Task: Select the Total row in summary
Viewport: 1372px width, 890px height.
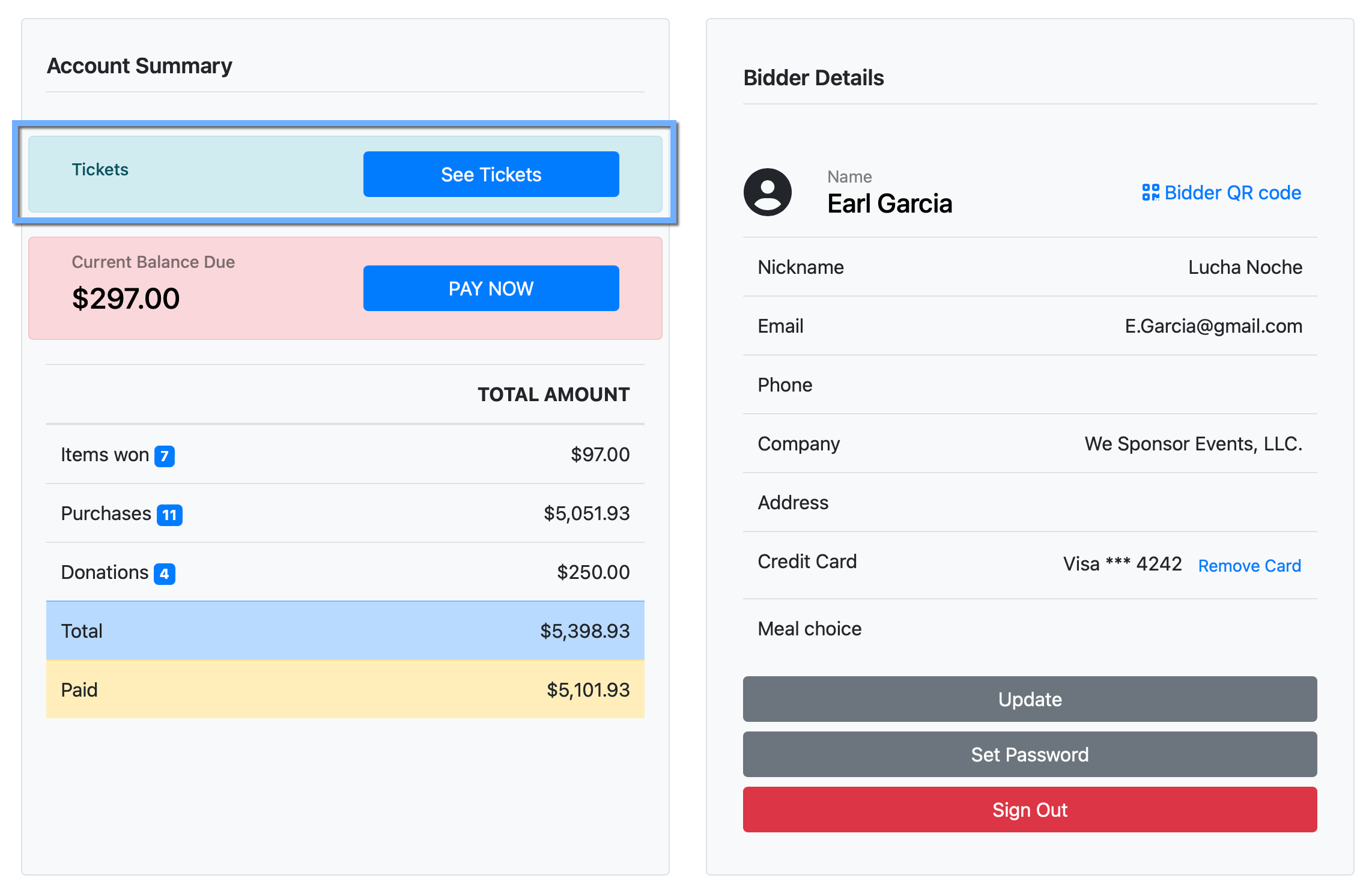Action: (345, 631)
